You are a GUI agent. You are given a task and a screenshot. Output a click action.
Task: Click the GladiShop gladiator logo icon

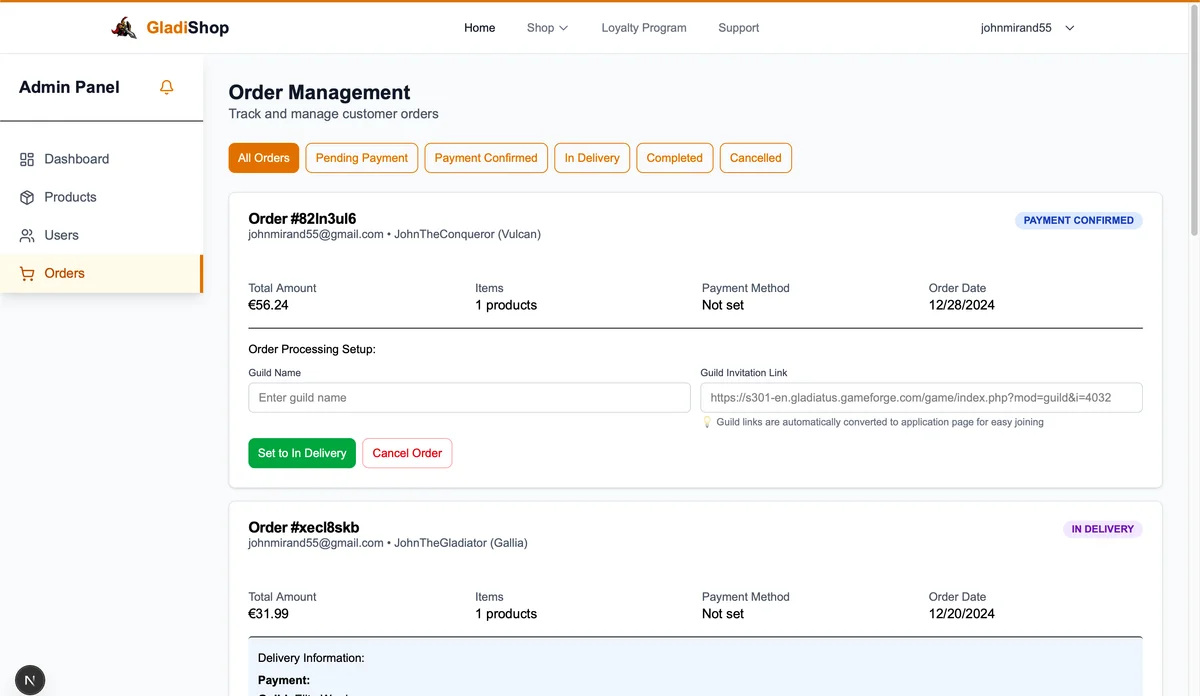click(x=124, y=28)
